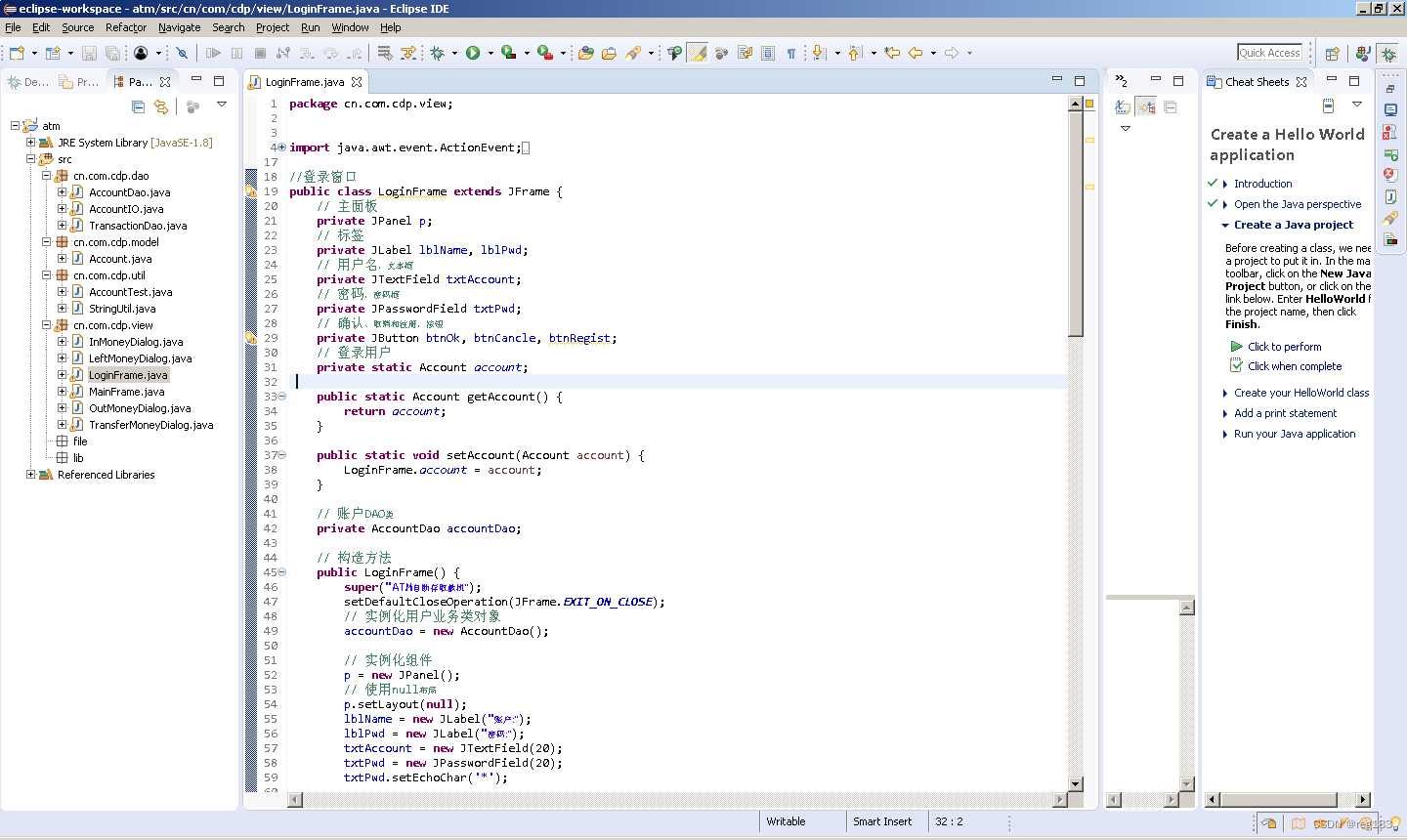Expand the JRE System Library node
This screenshot has height=840, width=1407.
click(x=30, y=143)
